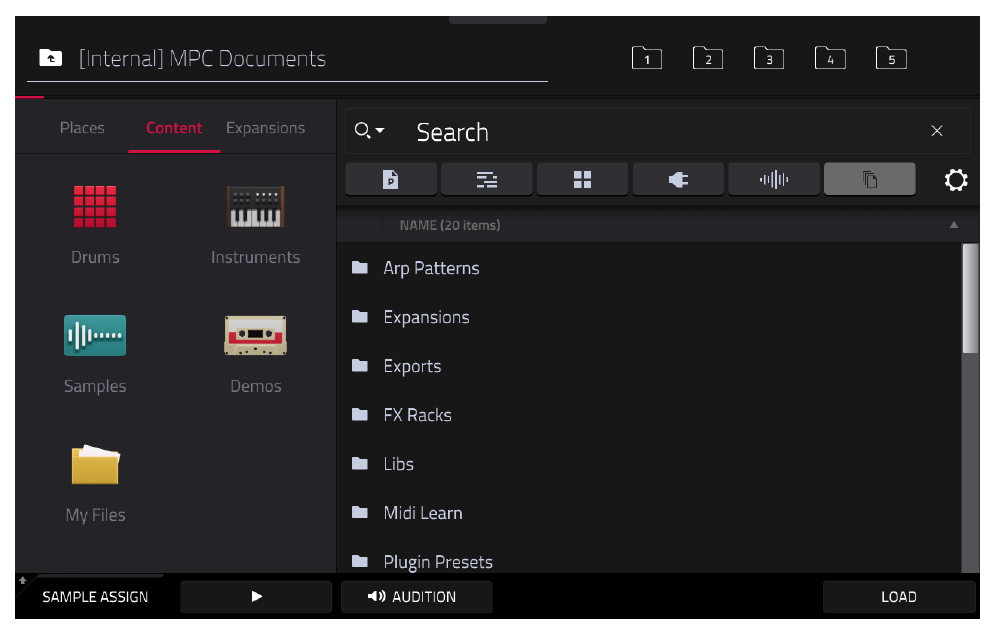Select the Plugin Presets folder
The image size is (996, 636).
coord(649,560)
